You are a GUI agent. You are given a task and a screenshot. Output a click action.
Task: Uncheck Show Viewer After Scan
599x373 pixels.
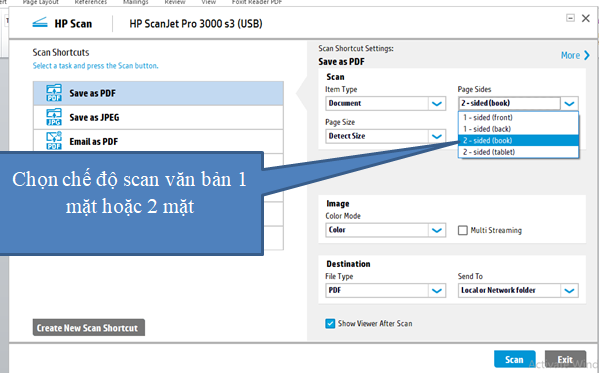click(x=330, y=324)
